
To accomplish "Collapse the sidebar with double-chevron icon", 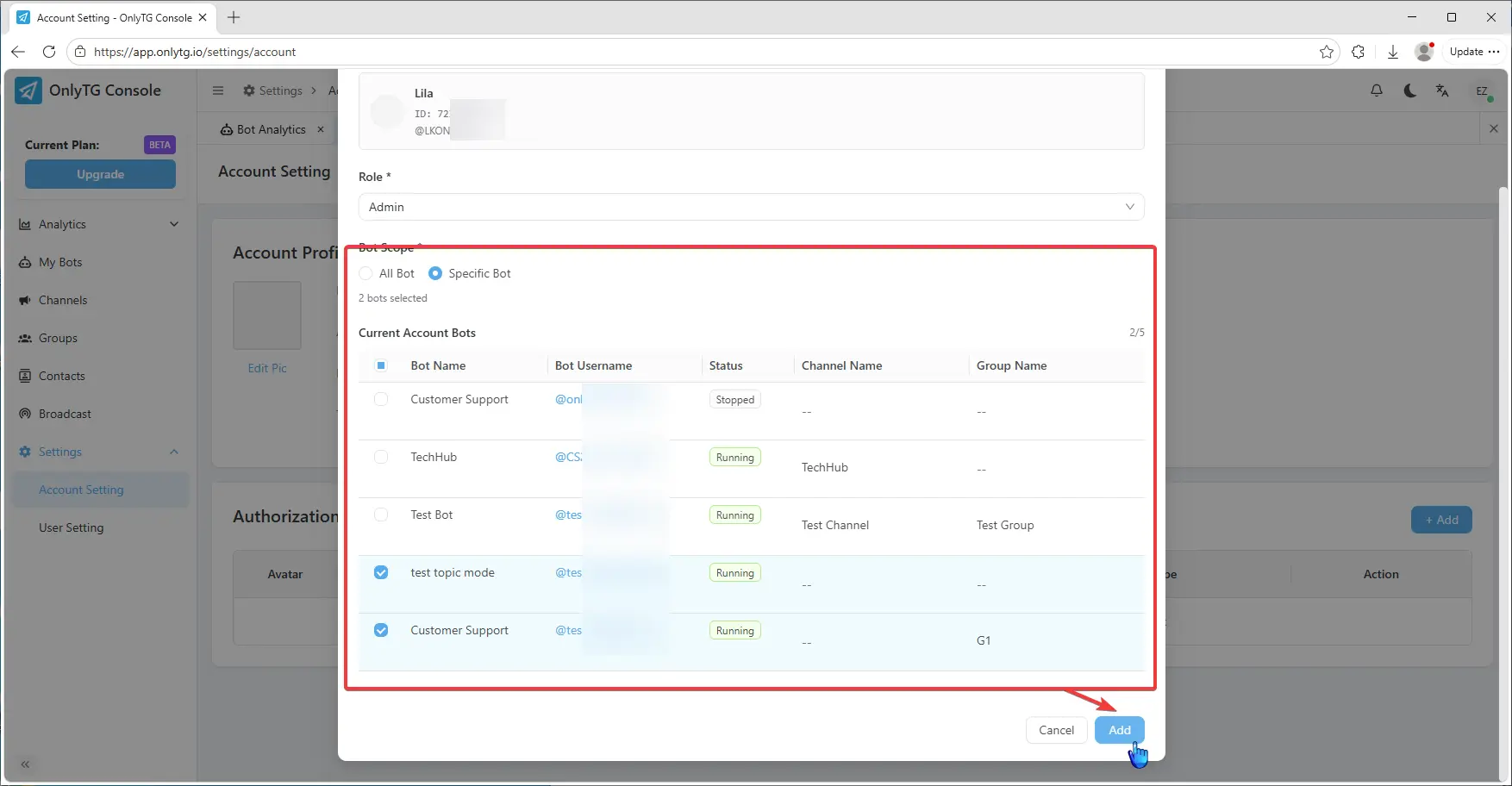I will point(25,764).
